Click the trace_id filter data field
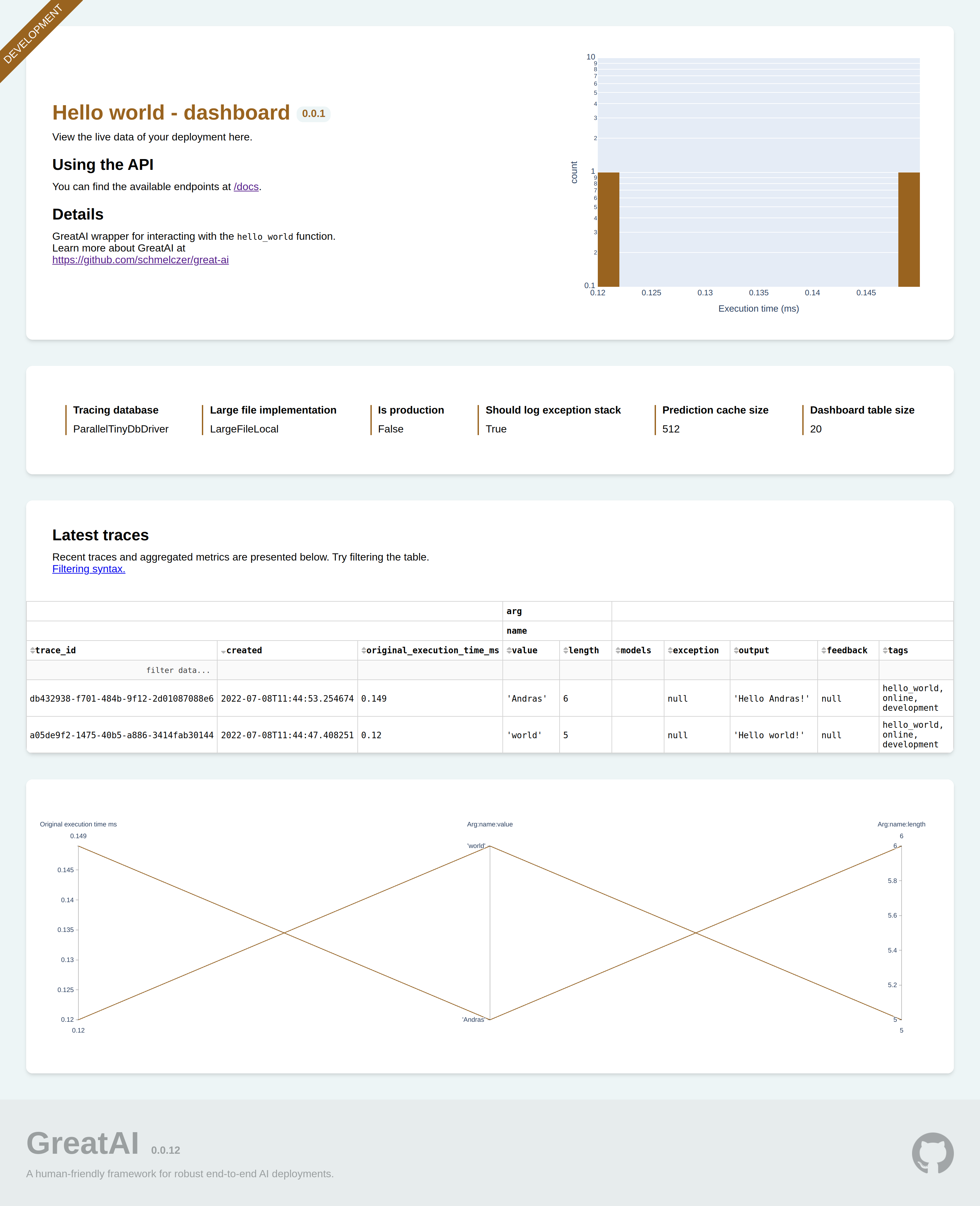Image resolution: width=980 pixels, height=1206 pixels. point(122,670)
